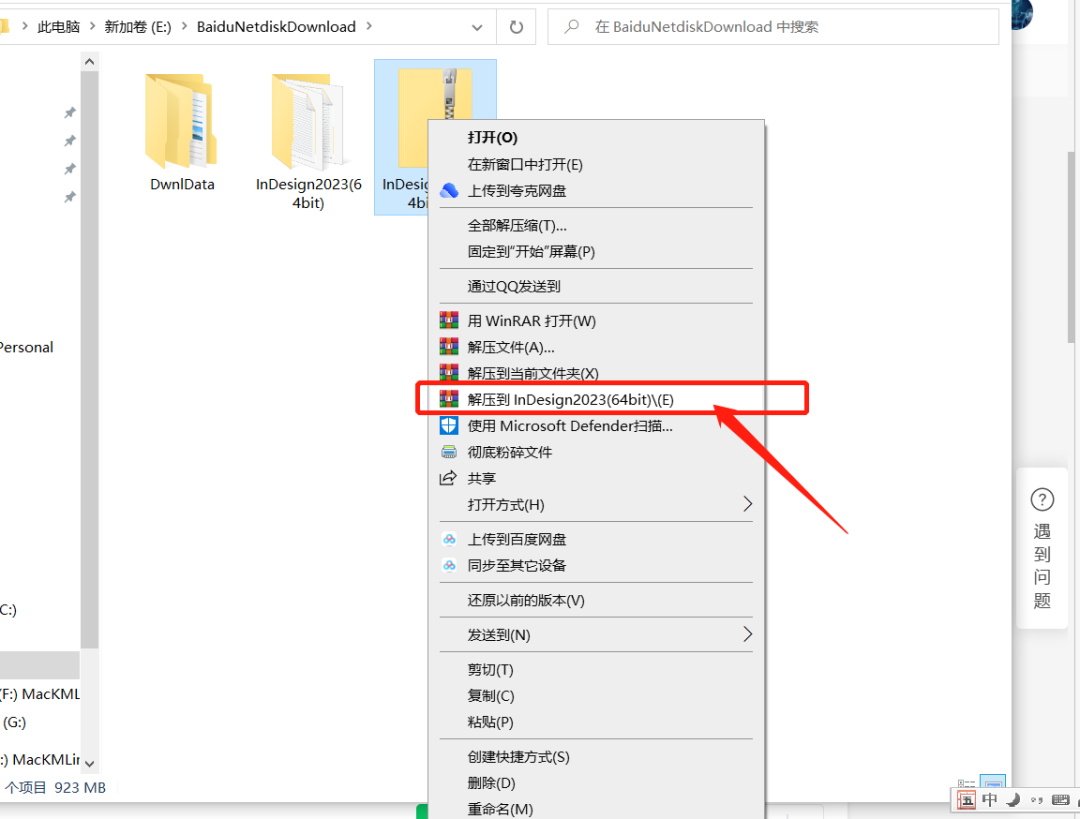
Task: Expand the 发送到(N) submenu chevron
Action: point(748,634)
